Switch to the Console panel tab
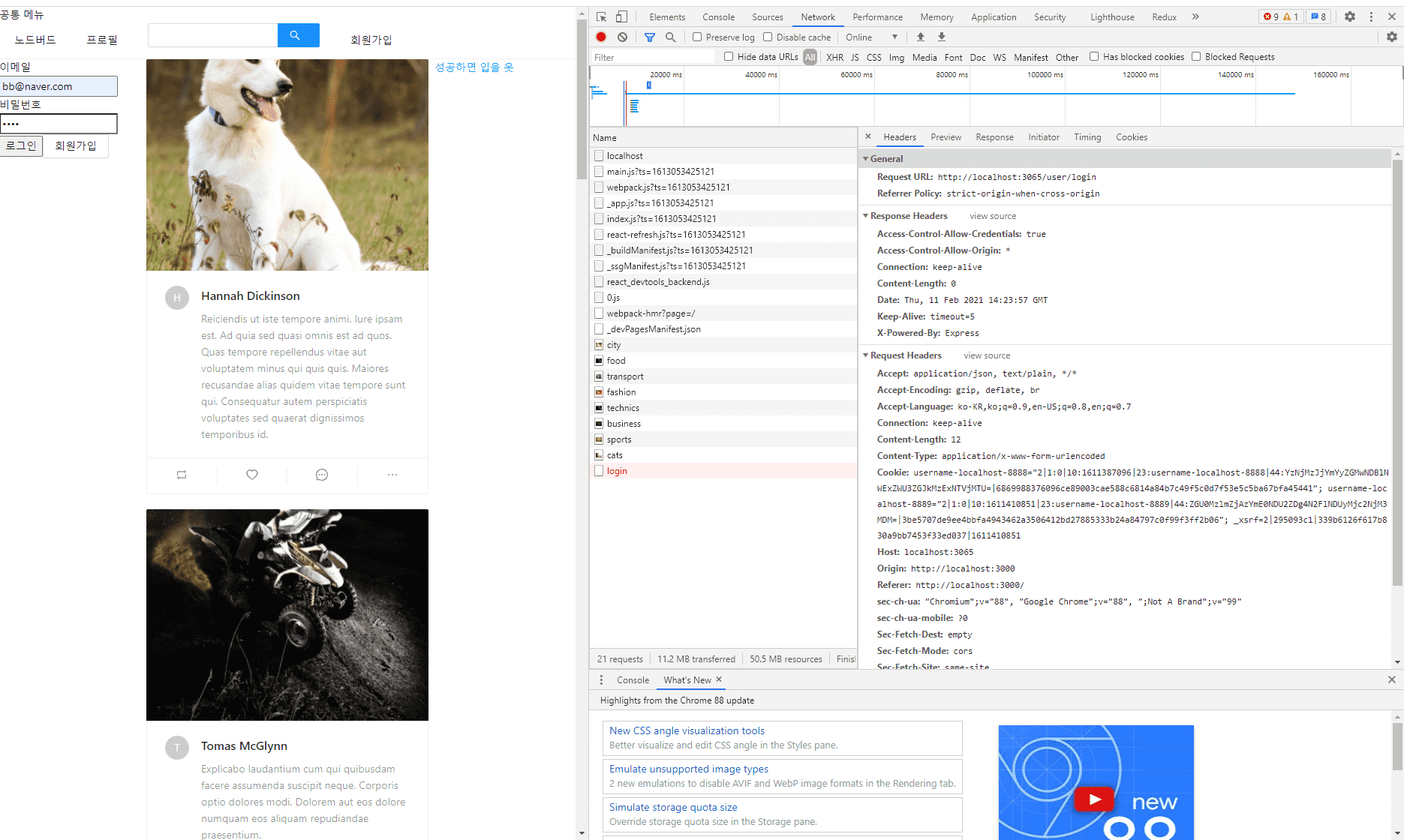This screenshot has width=1404, height=840. pyautogui.click(x=718, y=16)
